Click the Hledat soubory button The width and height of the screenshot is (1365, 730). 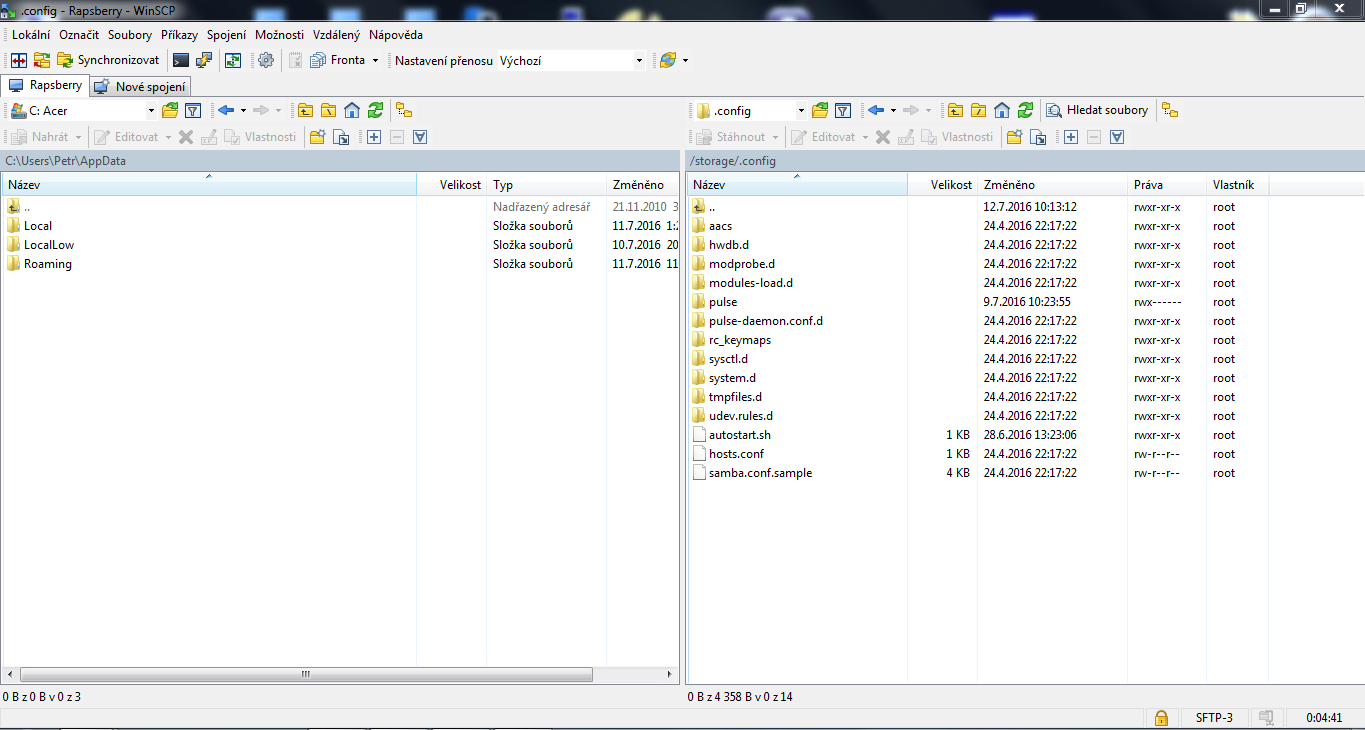[x=1097, y=110]
